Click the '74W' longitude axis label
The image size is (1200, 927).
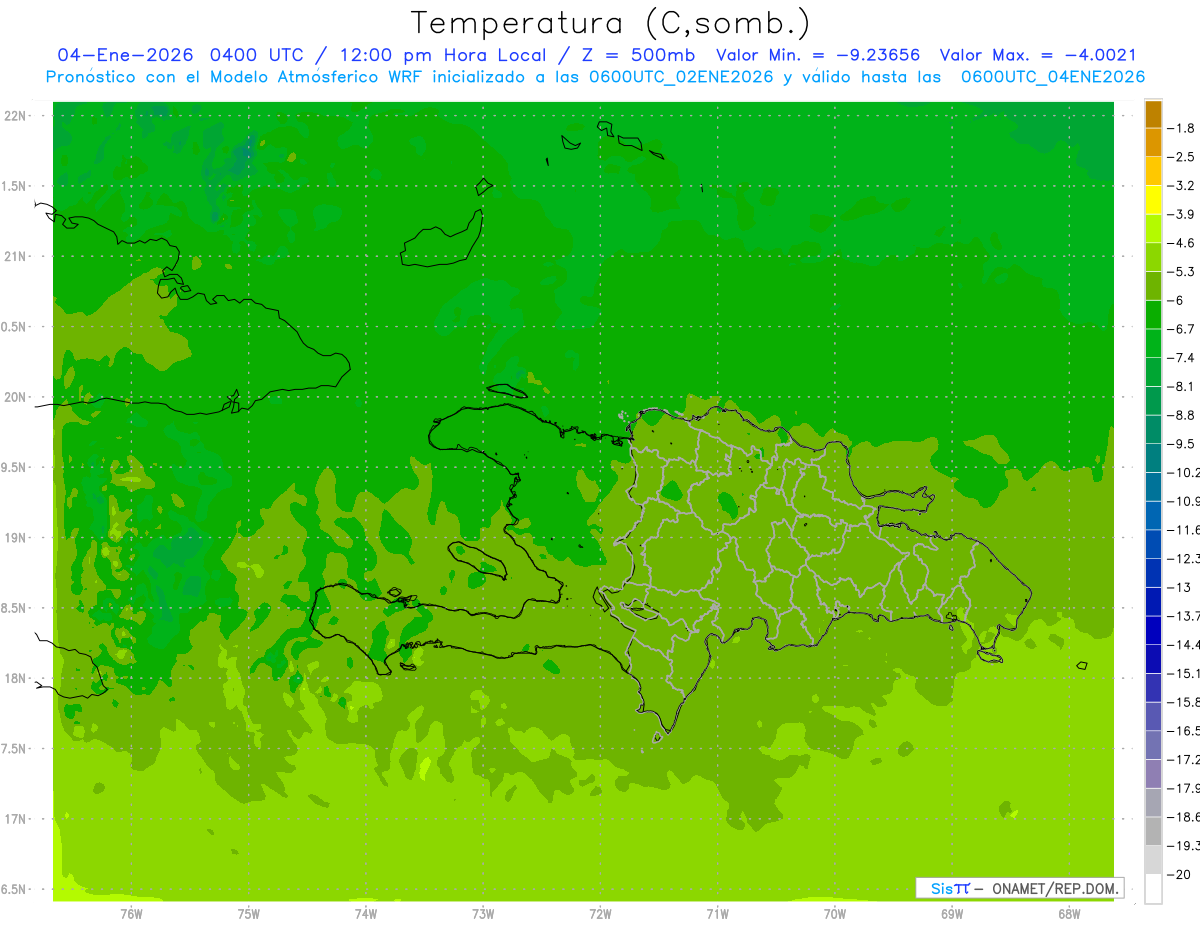coord(366,913)
